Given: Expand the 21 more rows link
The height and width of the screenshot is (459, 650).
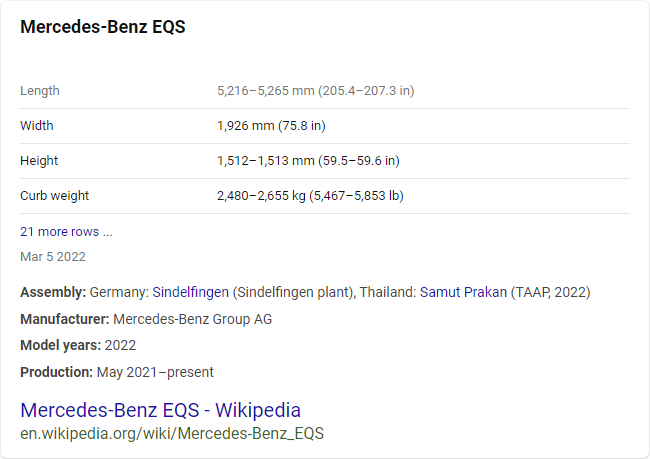Looking at the screenshot, I should 66,231.
